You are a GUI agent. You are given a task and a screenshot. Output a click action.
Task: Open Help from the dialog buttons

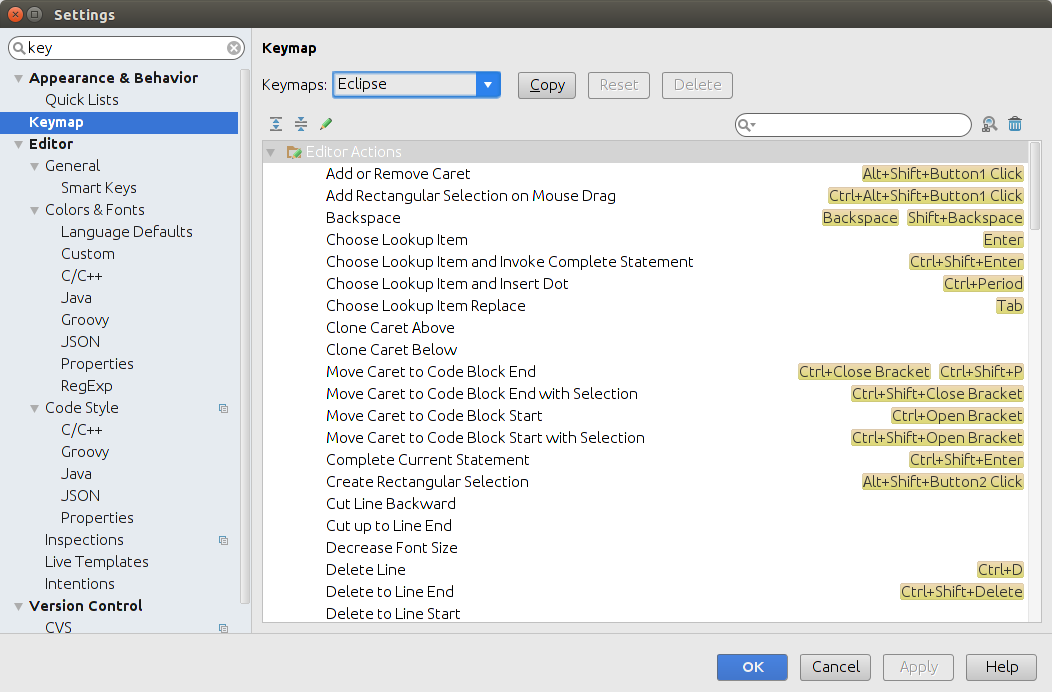coord(1002,667)
